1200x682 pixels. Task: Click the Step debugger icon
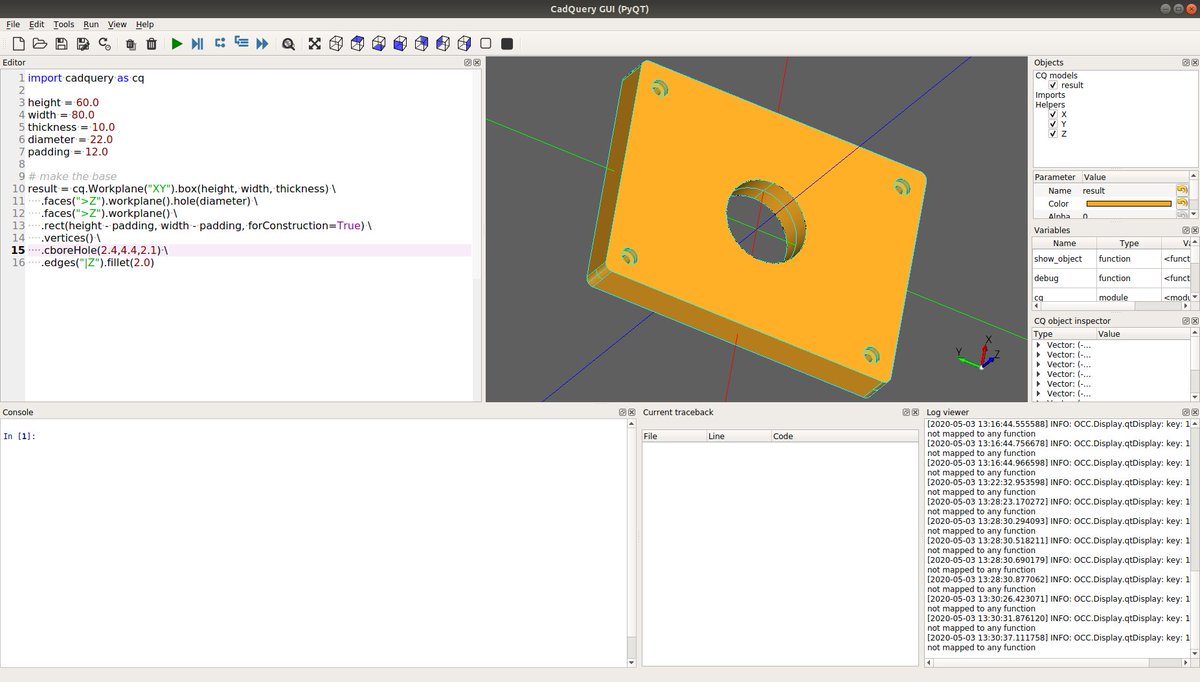pyautogui.click(x=219, y=43)
